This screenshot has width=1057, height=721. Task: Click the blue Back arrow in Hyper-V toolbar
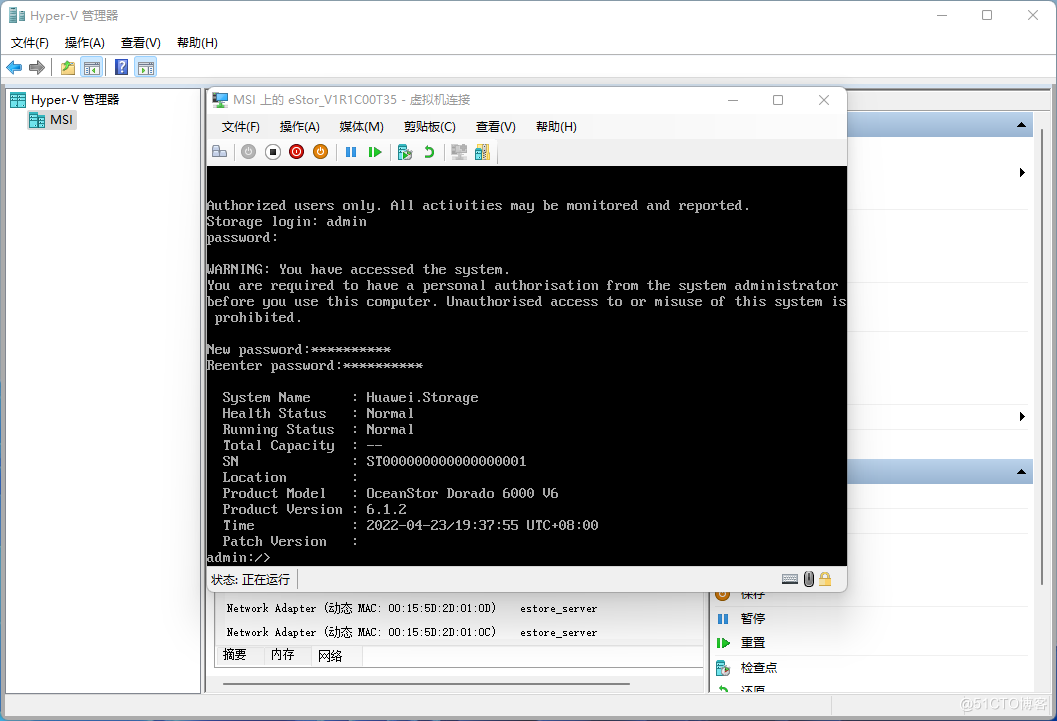click(14, 67)
